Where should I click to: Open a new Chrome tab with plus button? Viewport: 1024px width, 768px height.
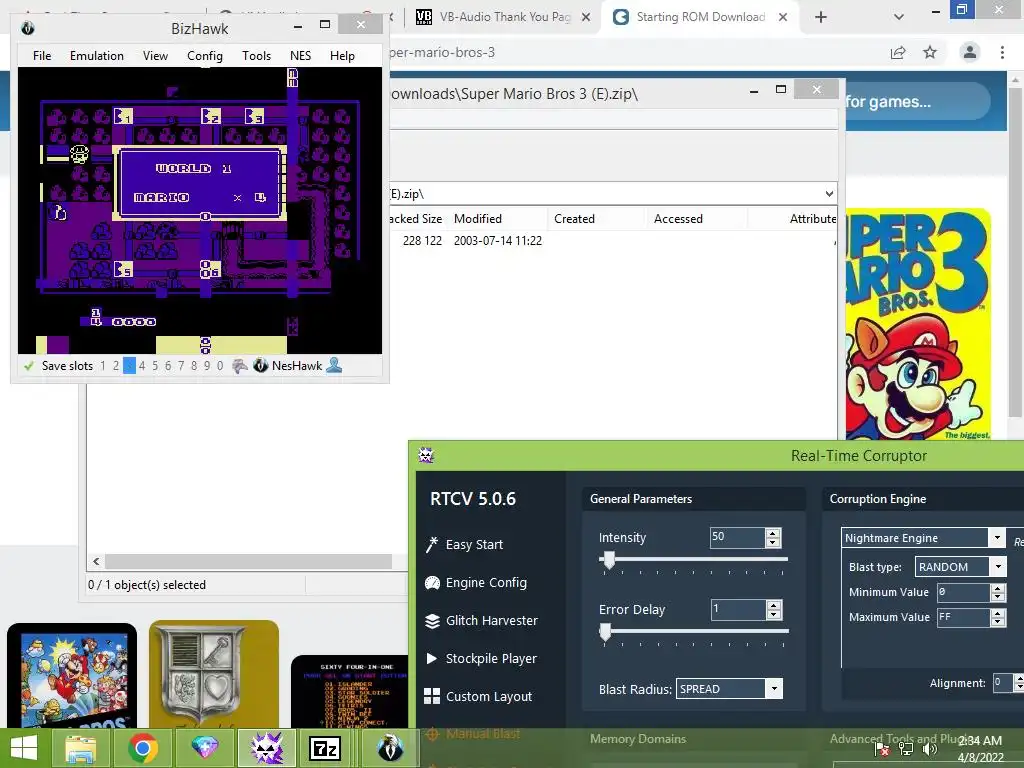coord(821,17)
